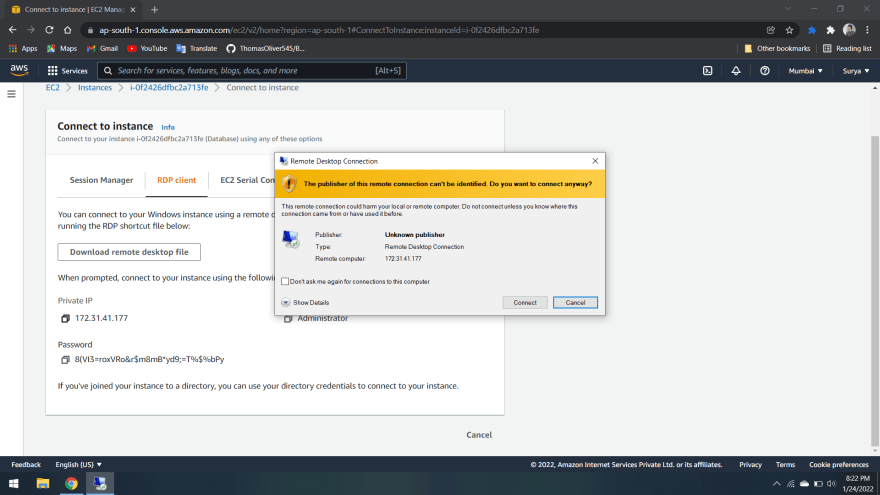The width and height of the screenshot is (880, 495).
Task: Click Connect in Remote Desktop dialog
Action: 525,302
